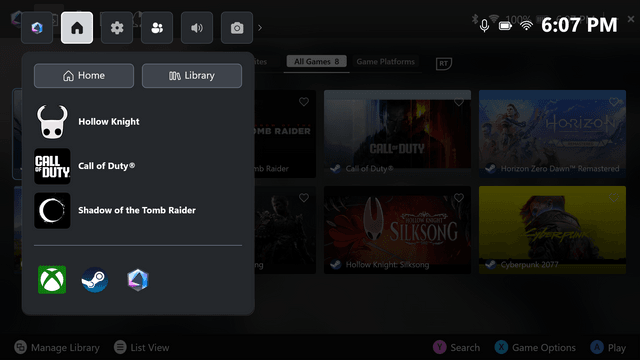This screenshot has height=360, width=640.
Task: Click the Manage Library view glyph icon
Action: click(20, 347)
